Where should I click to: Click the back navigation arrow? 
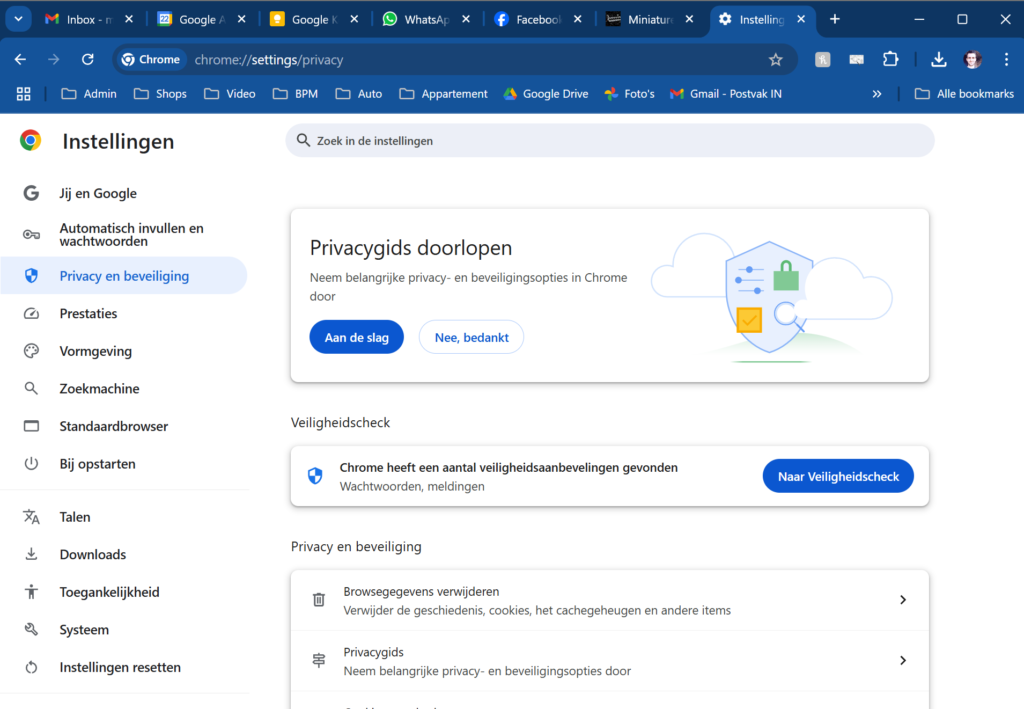click(20, 59)
